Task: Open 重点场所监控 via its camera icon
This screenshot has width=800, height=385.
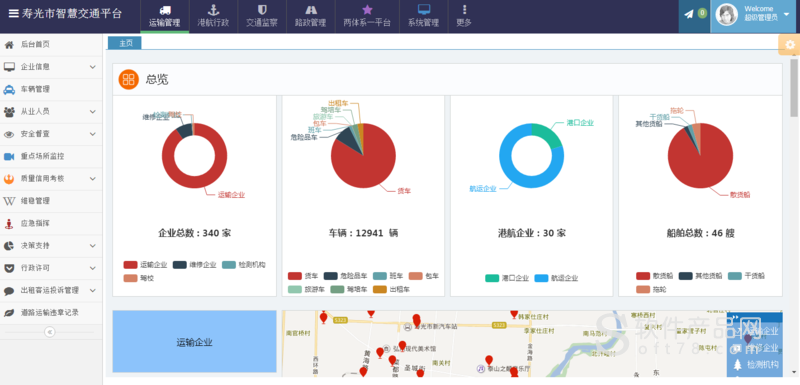Action: pyautogui.click(x=9, y=157)
